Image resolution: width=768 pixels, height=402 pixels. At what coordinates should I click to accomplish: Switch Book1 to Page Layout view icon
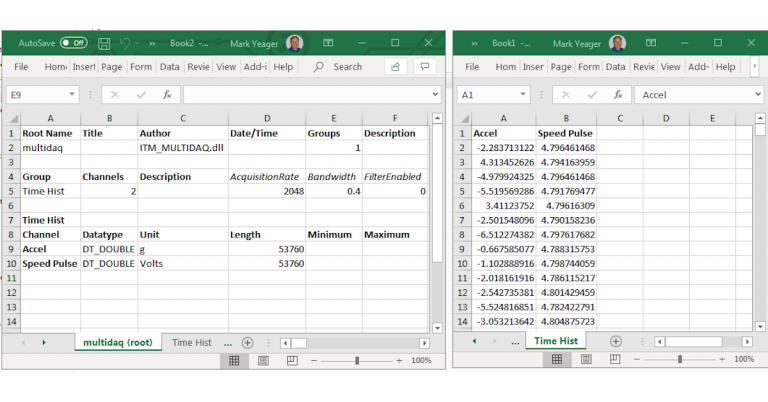click(586, 359)
